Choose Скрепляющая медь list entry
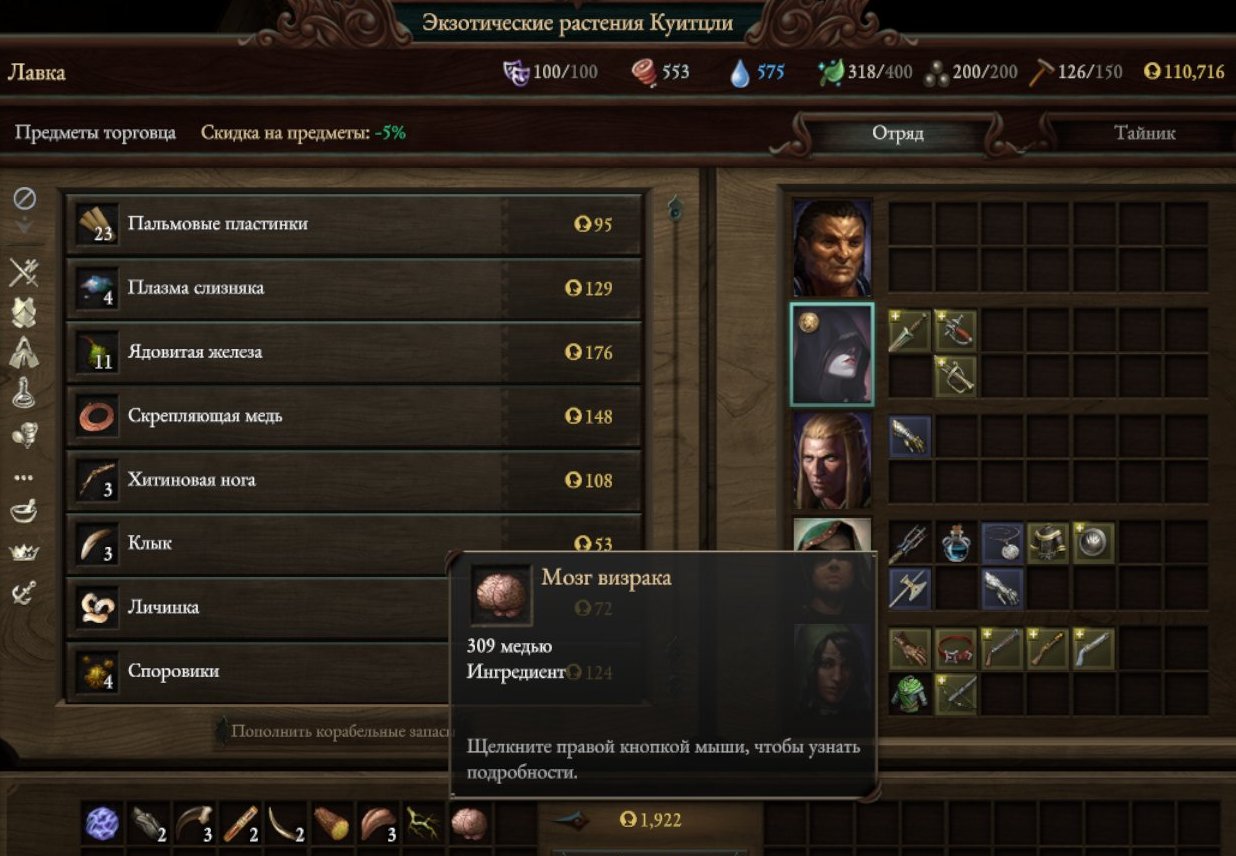 tap(354, 416)
